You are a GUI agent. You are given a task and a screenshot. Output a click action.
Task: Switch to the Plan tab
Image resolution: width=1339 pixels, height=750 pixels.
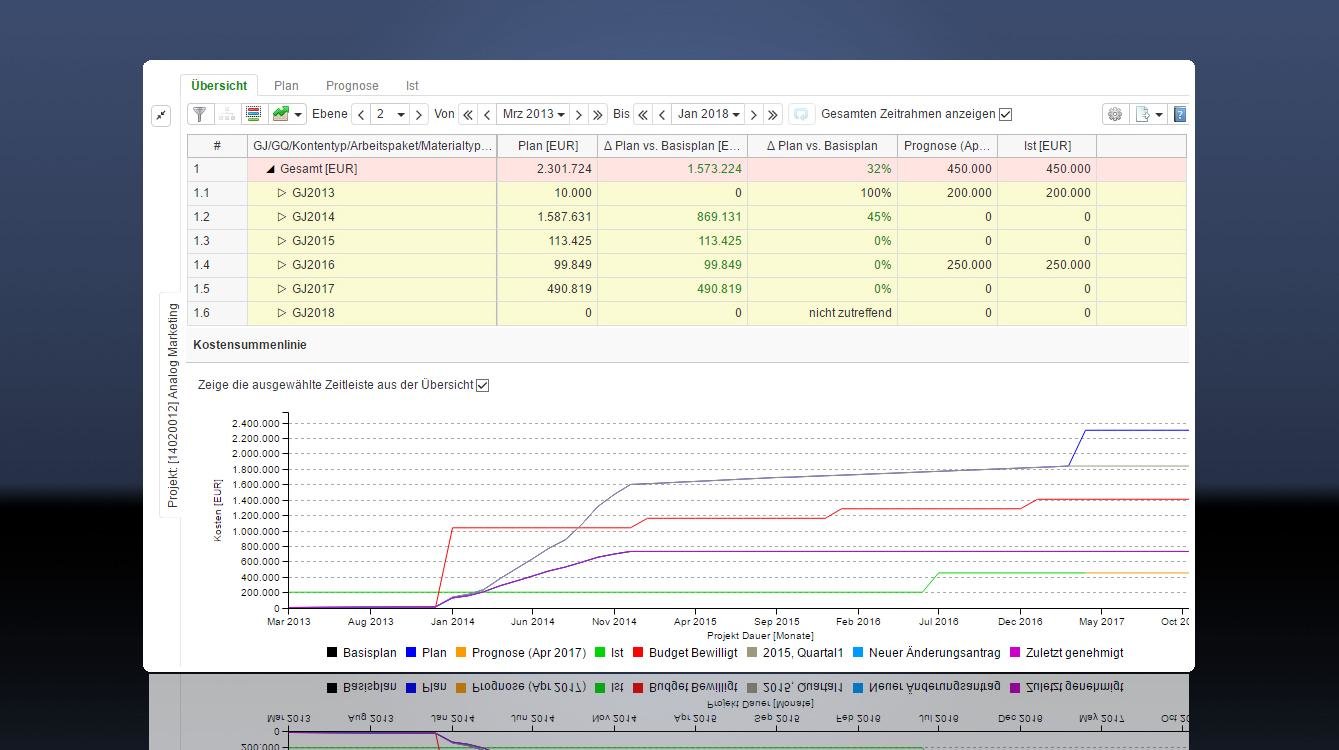(x=286, y=86)
